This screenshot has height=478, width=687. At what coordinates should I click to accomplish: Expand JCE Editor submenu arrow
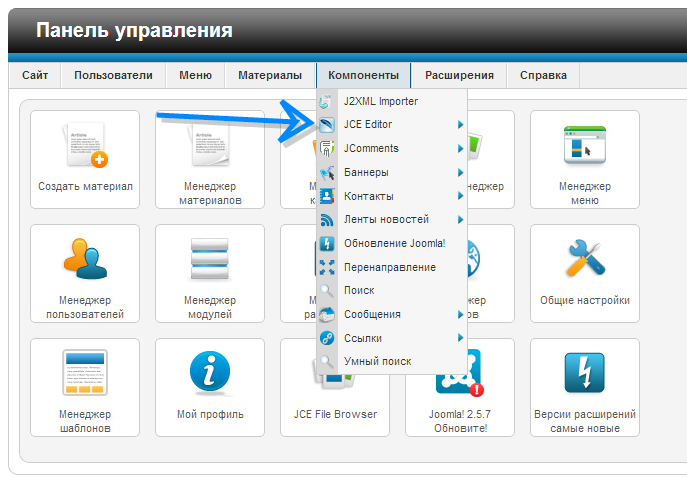460,125
